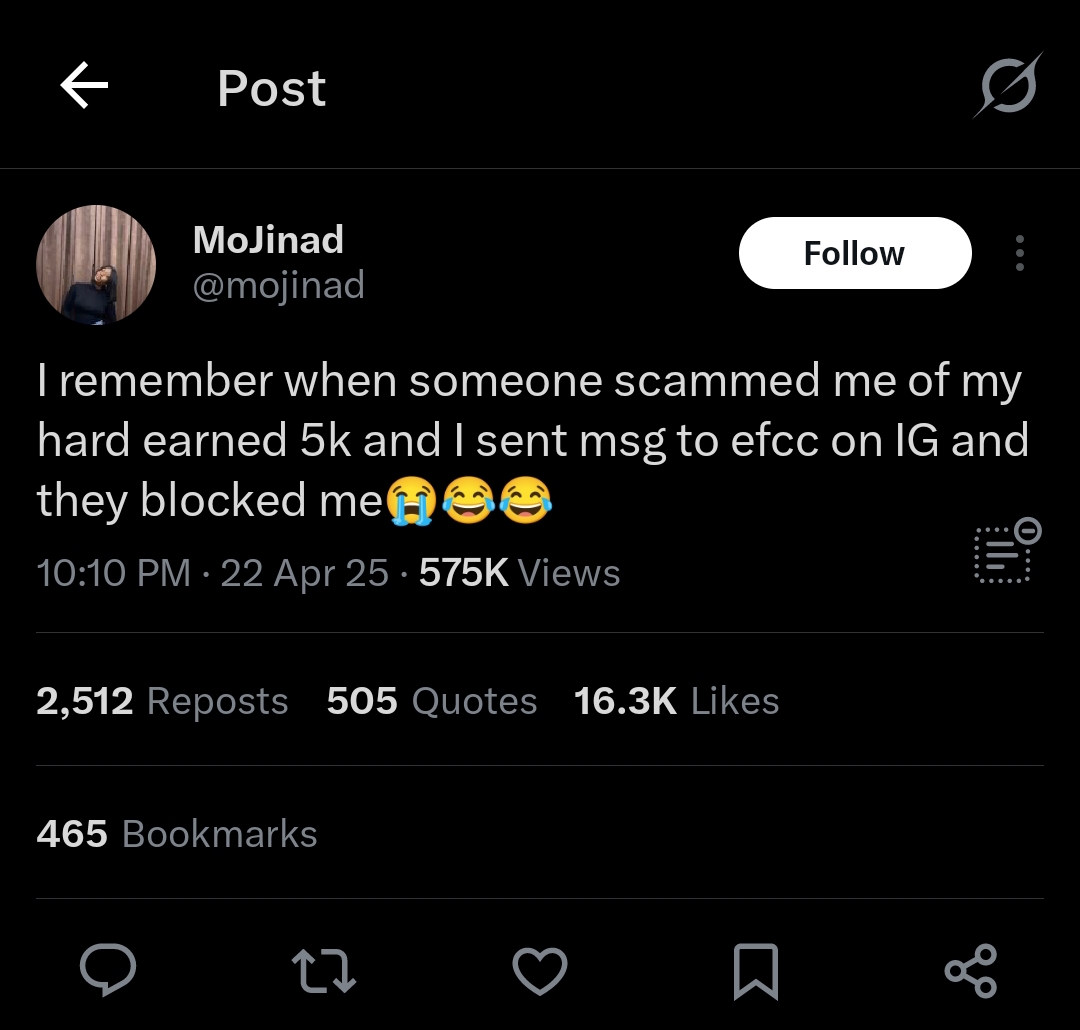Image resolution: width=1080 pixels, height=1030 pixels.
Task: Repost with the retweet arrows icon
Action: pyautogui.click(x=324, y=971)
